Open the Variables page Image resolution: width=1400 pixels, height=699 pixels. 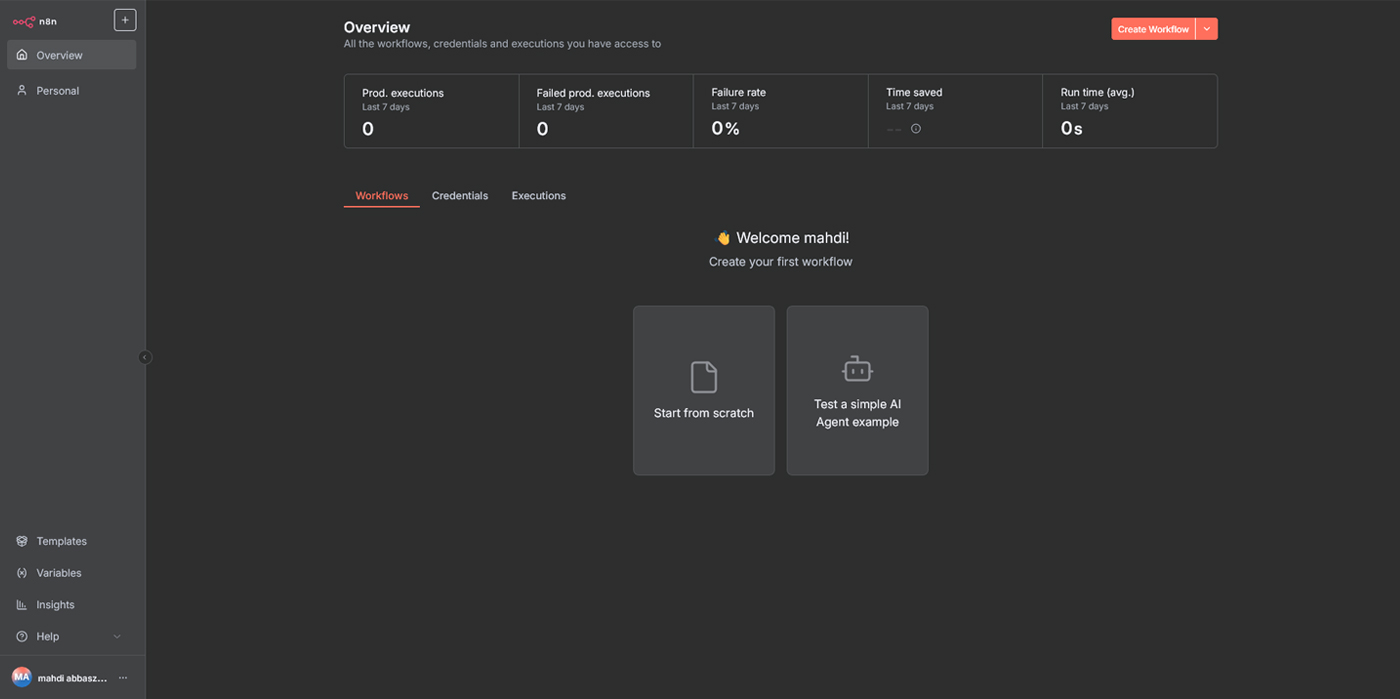coord(59,573)
